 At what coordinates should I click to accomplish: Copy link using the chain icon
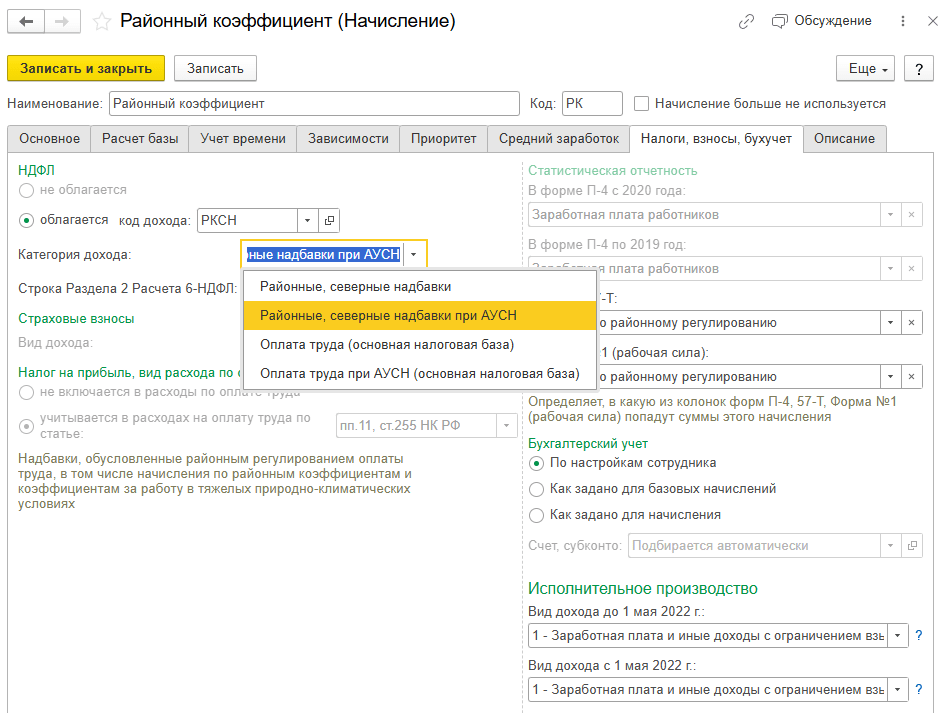point(746,21)
